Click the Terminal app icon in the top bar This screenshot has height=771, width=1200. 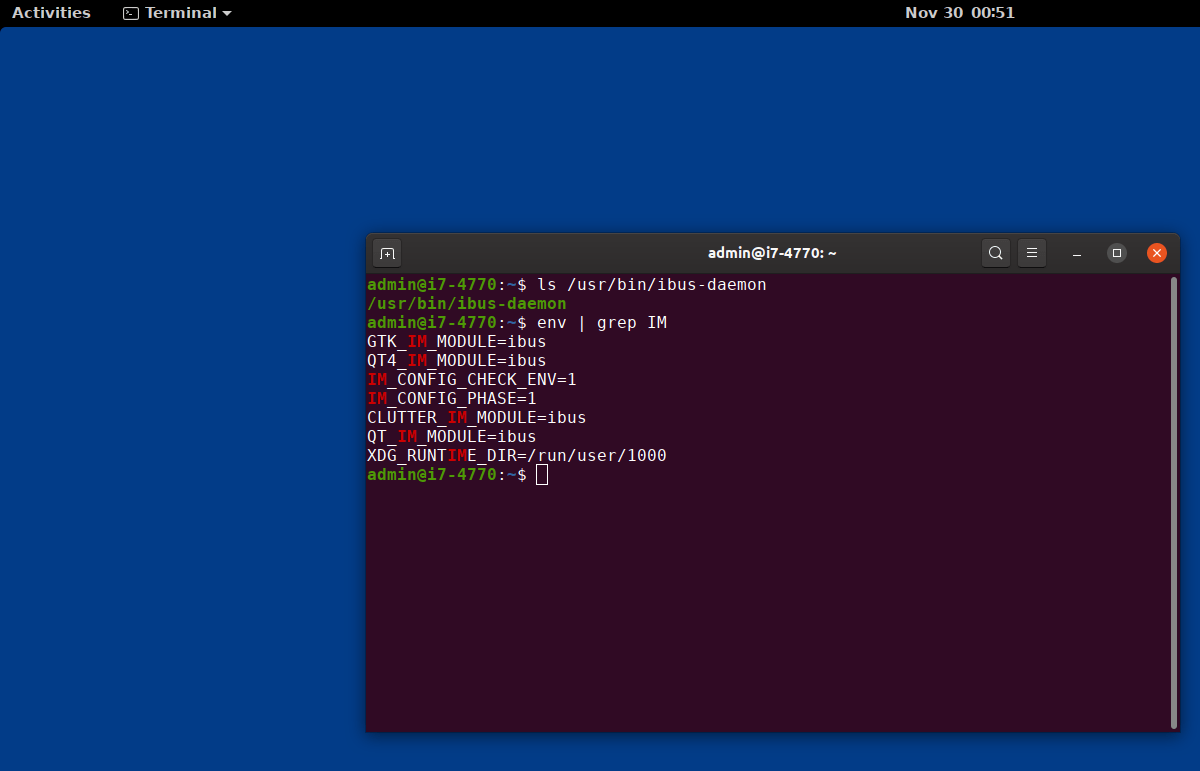click(129, 13)
